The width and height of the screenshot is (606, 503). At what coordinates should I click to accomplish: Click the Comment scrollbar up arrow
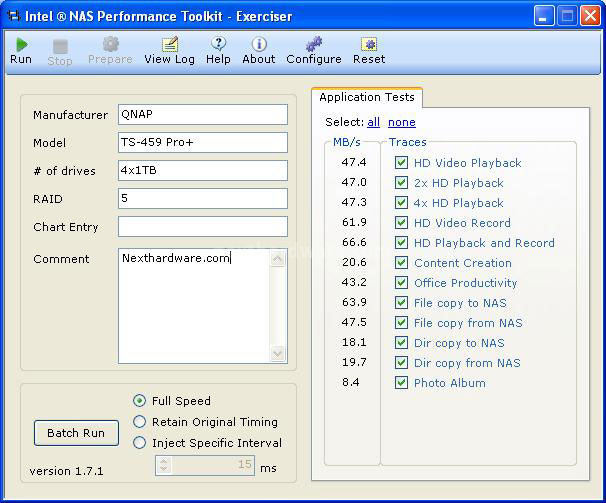(x=278, y=258)
